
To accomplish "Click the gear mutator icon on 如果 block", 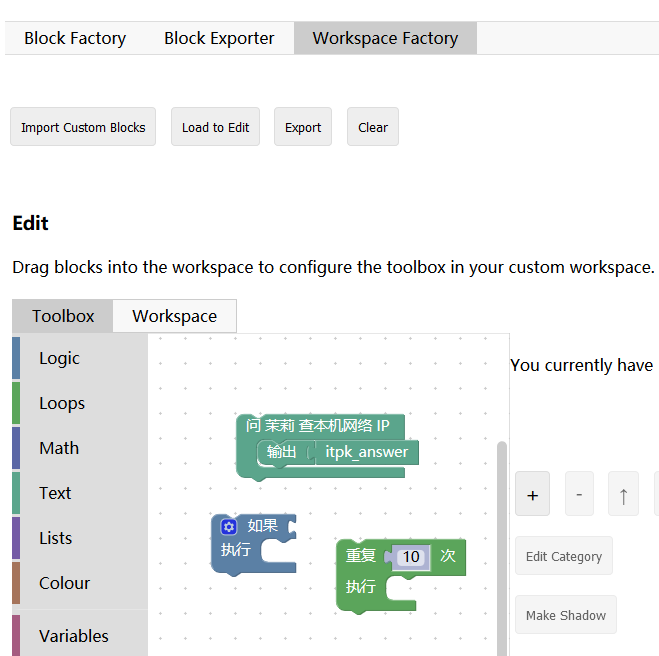I will tap(229, 527).
